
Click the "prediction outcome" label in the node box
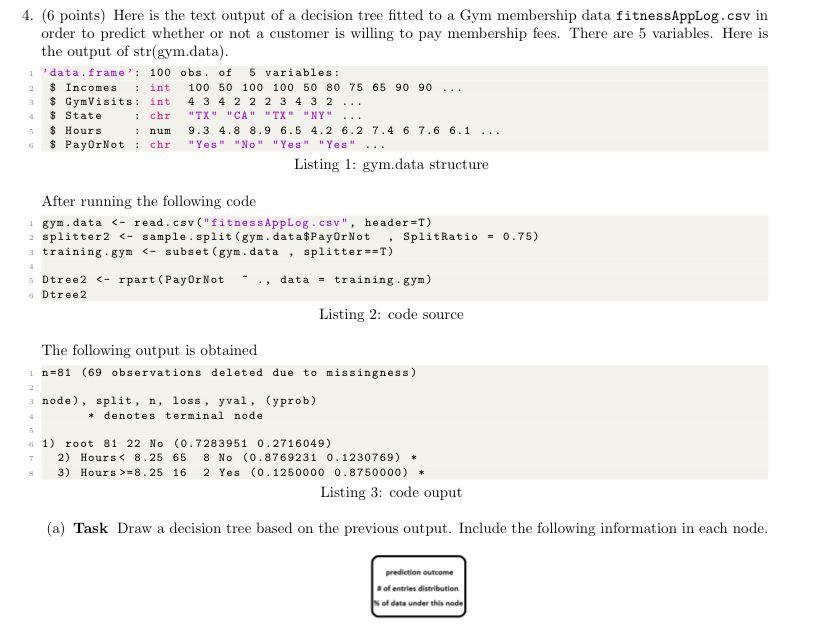pyautogui.click(x=419, y=572)
